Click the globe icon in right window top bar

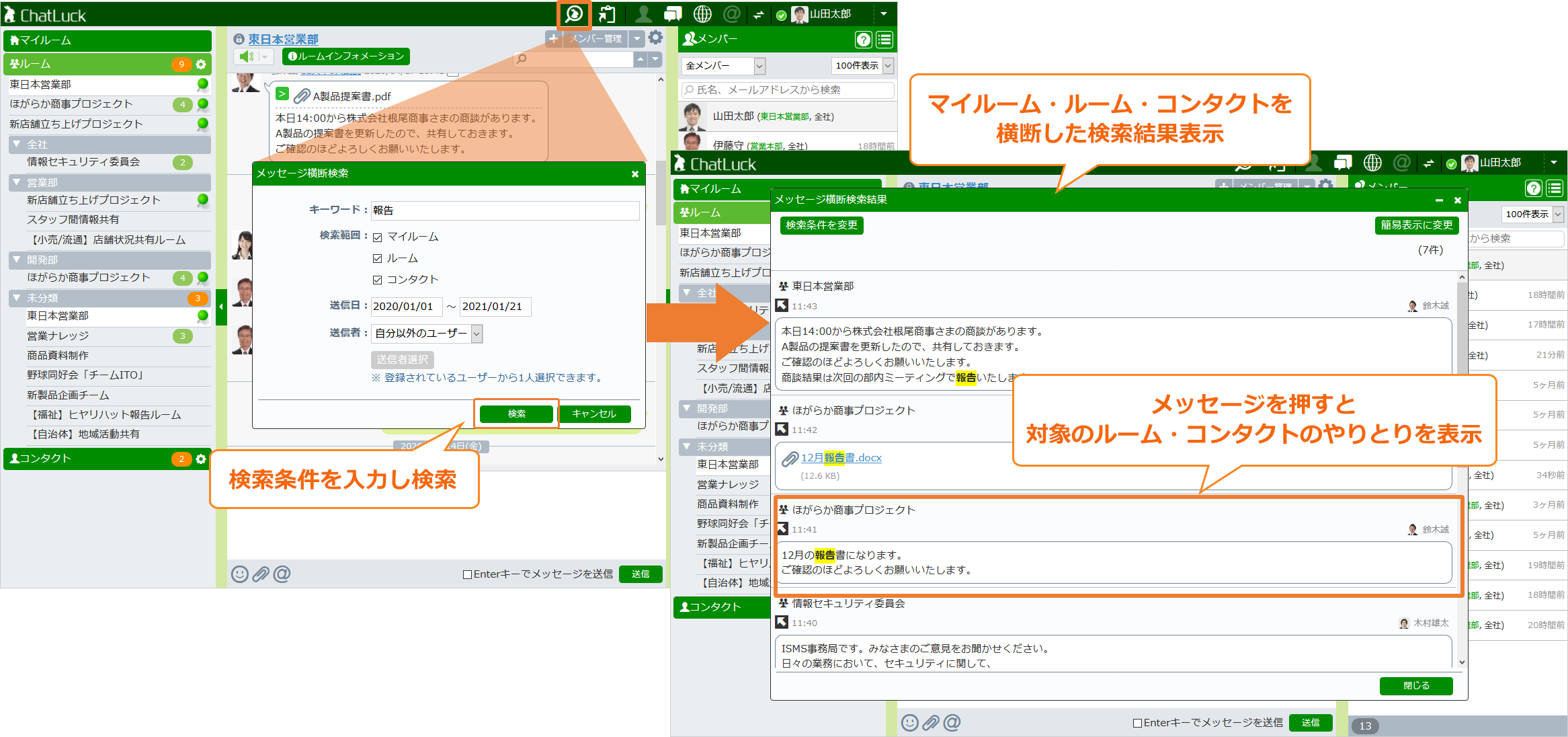pyautogui.click(x=1372, y=163)
